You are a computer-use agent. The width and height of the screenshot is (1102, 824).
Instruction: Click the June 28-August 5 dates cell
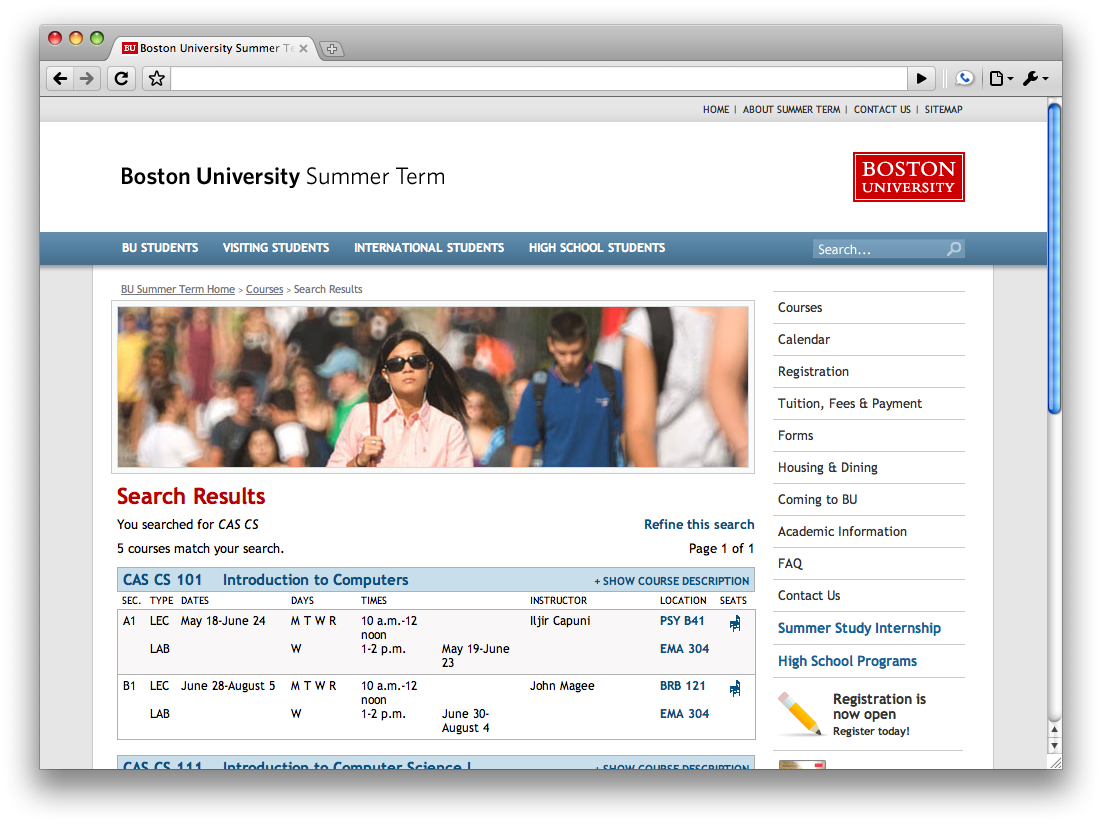(228, 685)
